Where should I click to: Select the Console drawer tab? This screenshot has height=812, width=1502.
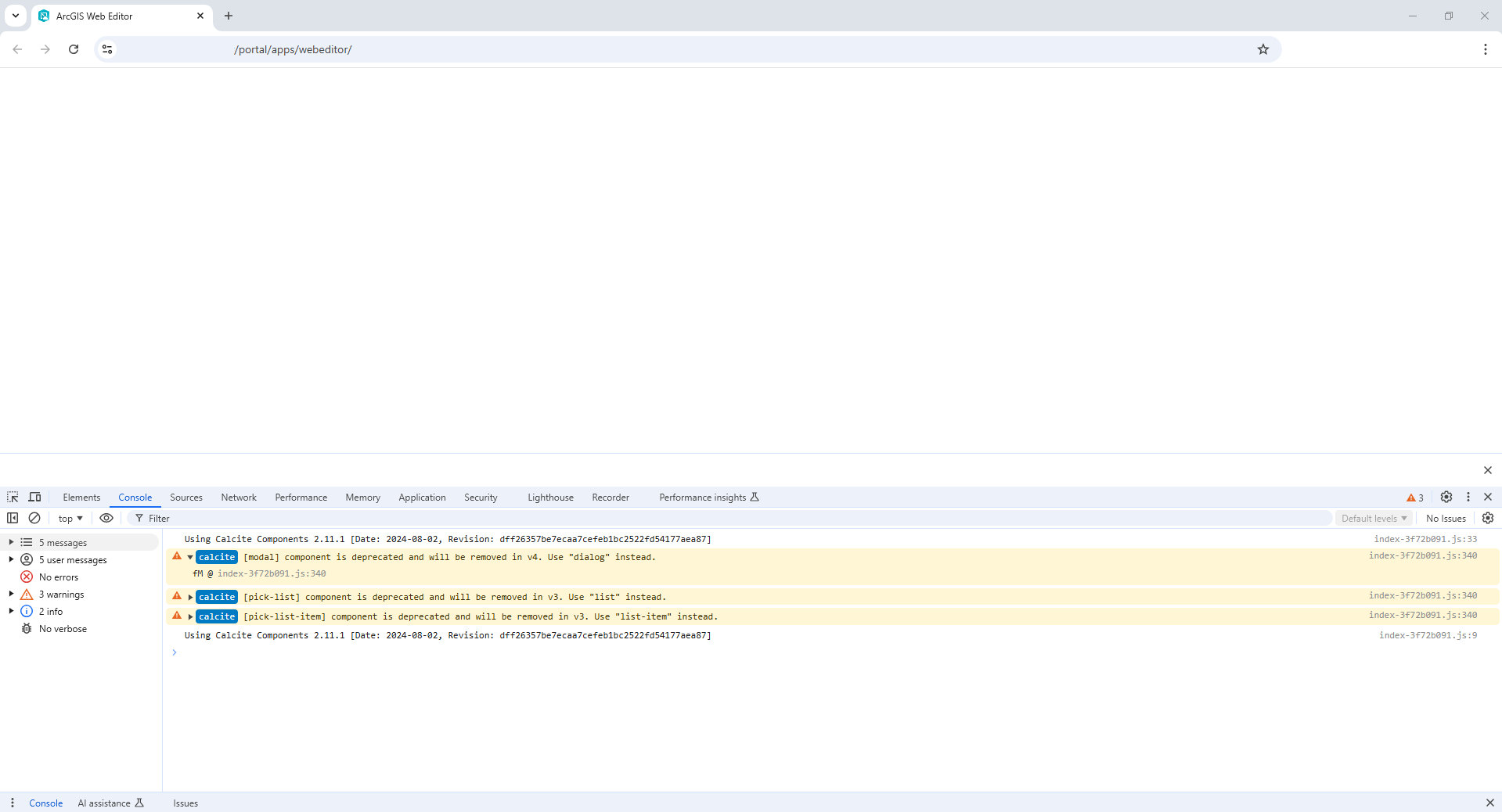[x=45, y=803]
